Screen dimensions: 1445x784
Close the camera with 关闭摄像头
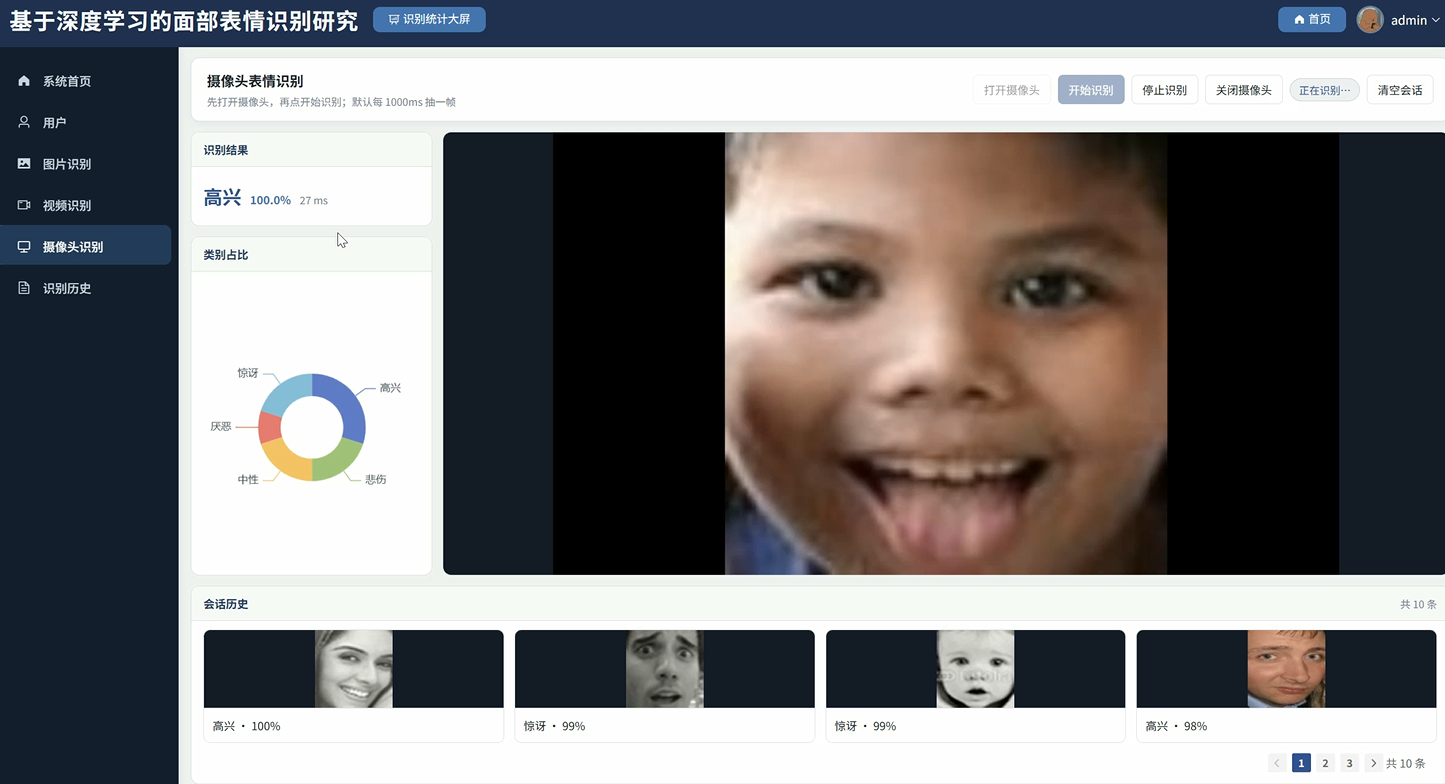[1244, 90]
